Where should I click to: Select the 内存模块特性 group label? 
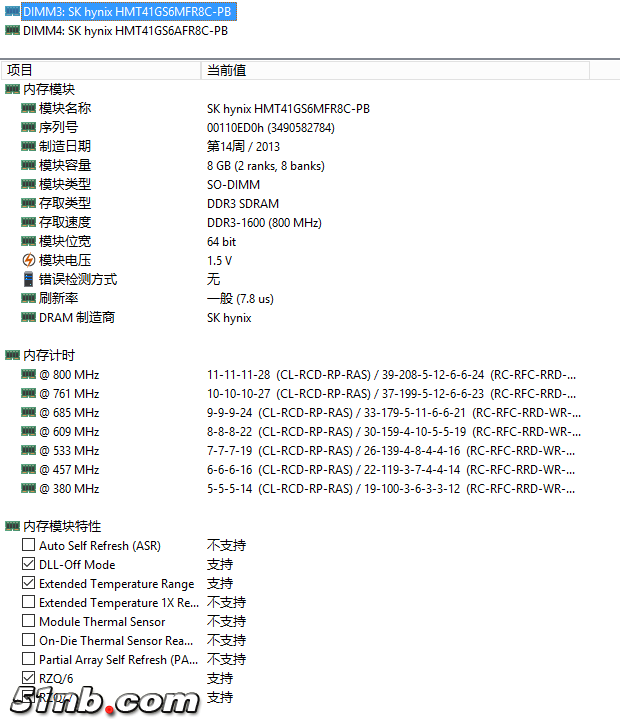(62, 526)
